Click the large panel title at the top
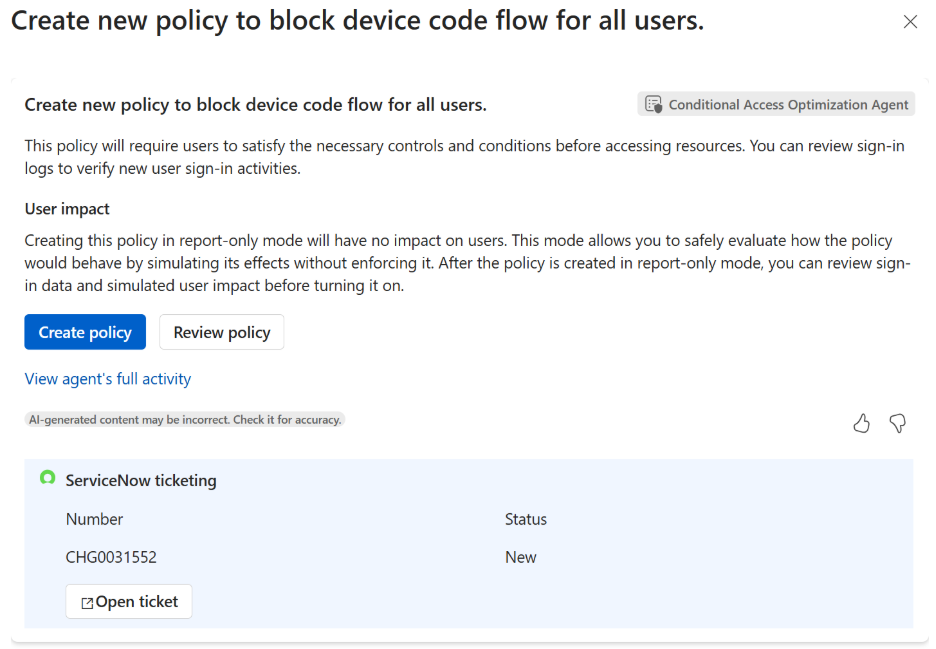 [x=357, y=22]
